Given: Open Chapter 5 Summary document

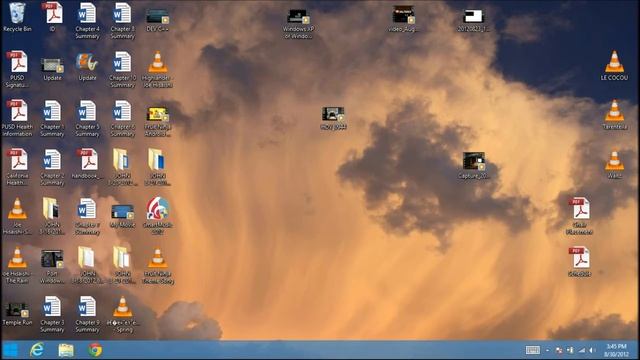Looking at the screenshot, I should click(87, 118).
